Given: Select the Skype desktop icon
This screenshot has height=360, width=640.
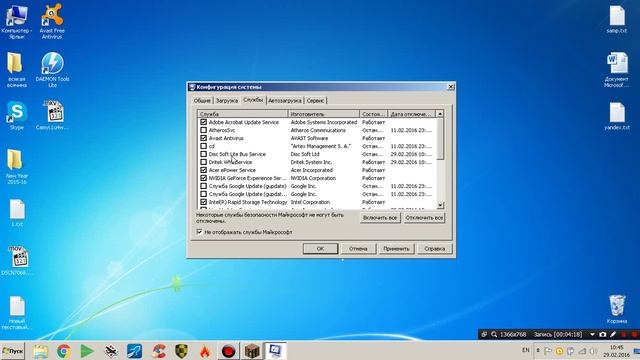Looking at the screenshot, I should click(17, 116).
